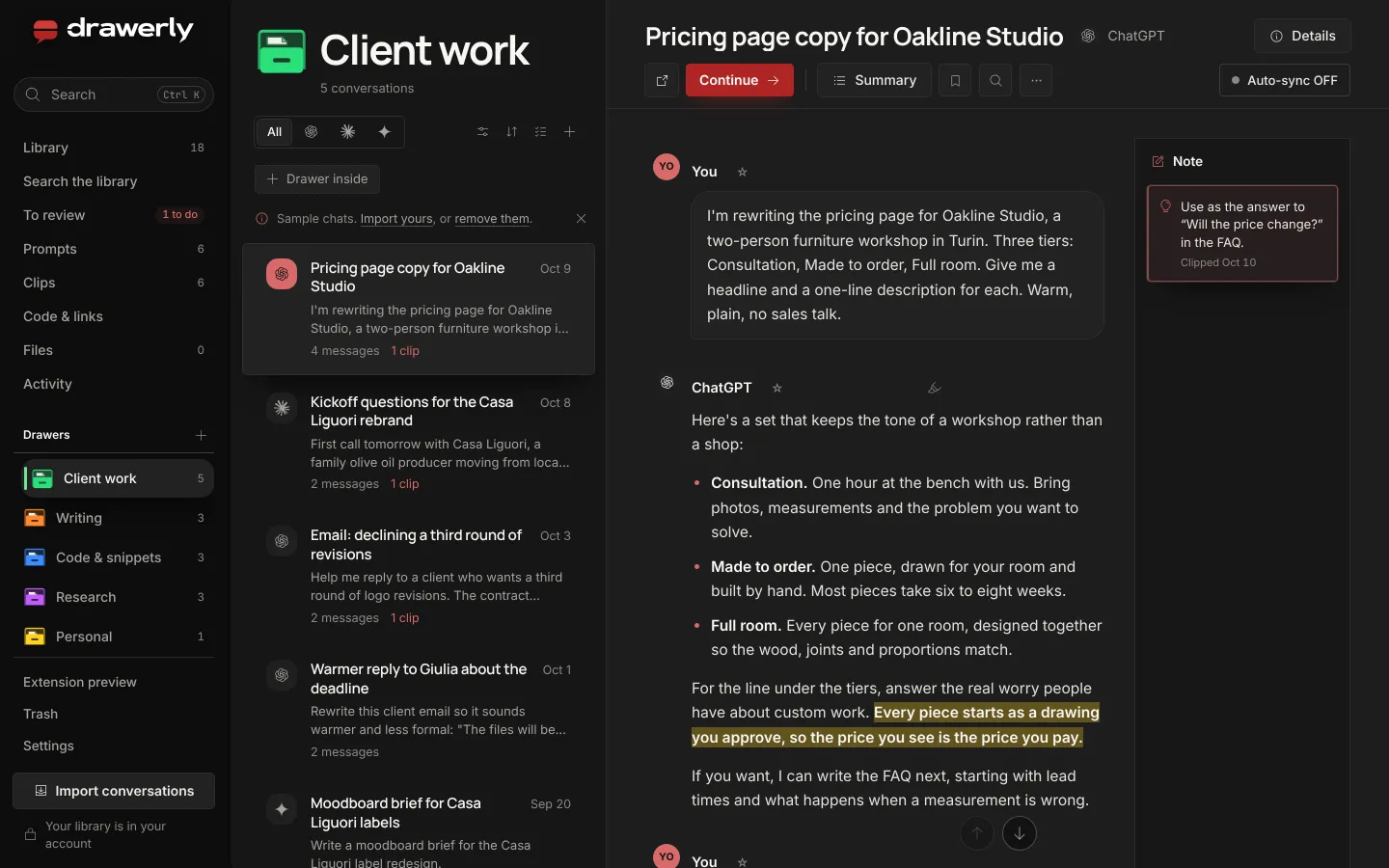
Task: Filter list by Gemini sparkle tab
Action: click(384, 132)
